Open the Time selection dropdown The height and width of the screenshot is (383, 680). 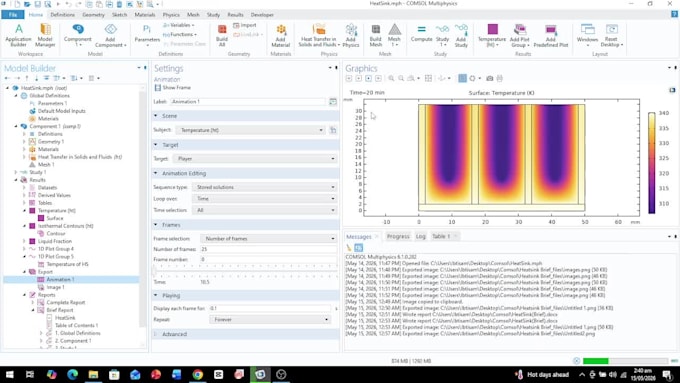(265, 210)
